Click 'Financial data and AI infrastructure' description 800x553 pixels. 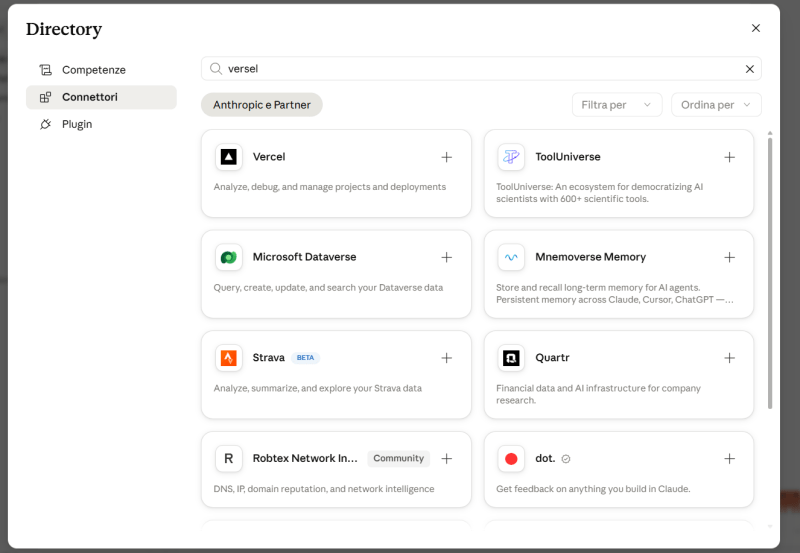point(598,394)
